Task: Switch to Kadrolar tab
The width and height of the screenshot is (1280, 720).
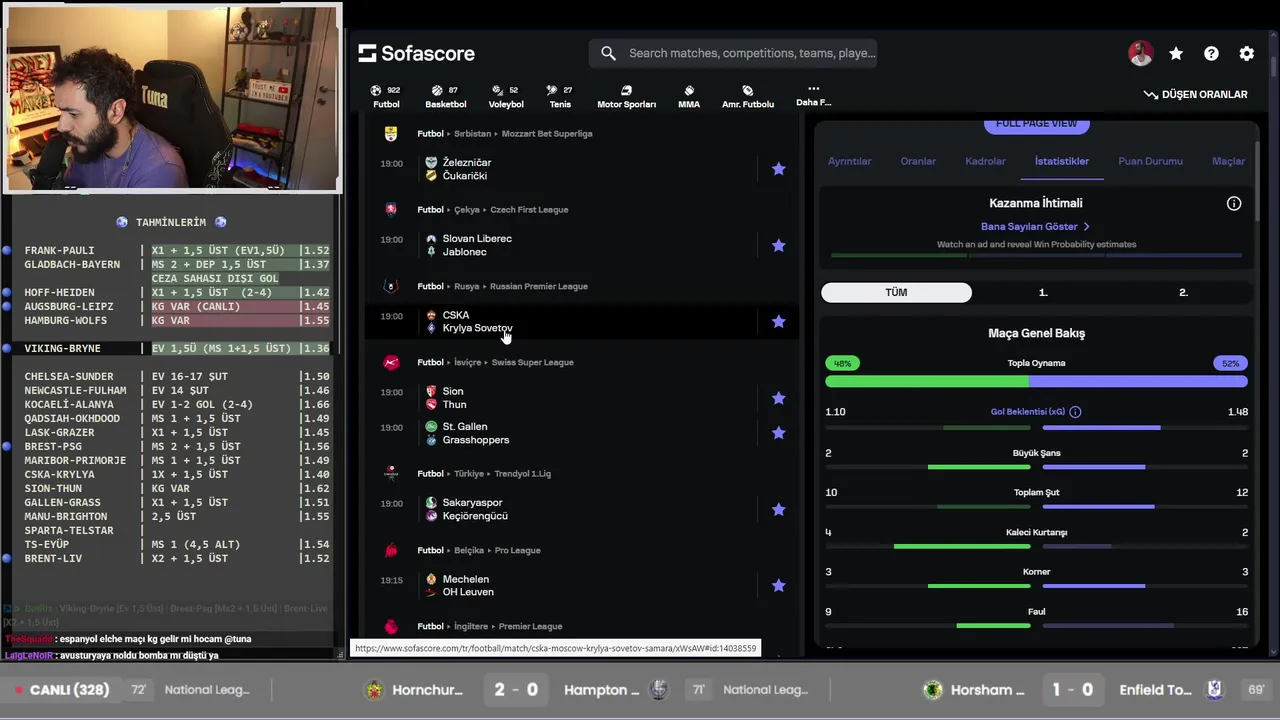Action: 985,161
